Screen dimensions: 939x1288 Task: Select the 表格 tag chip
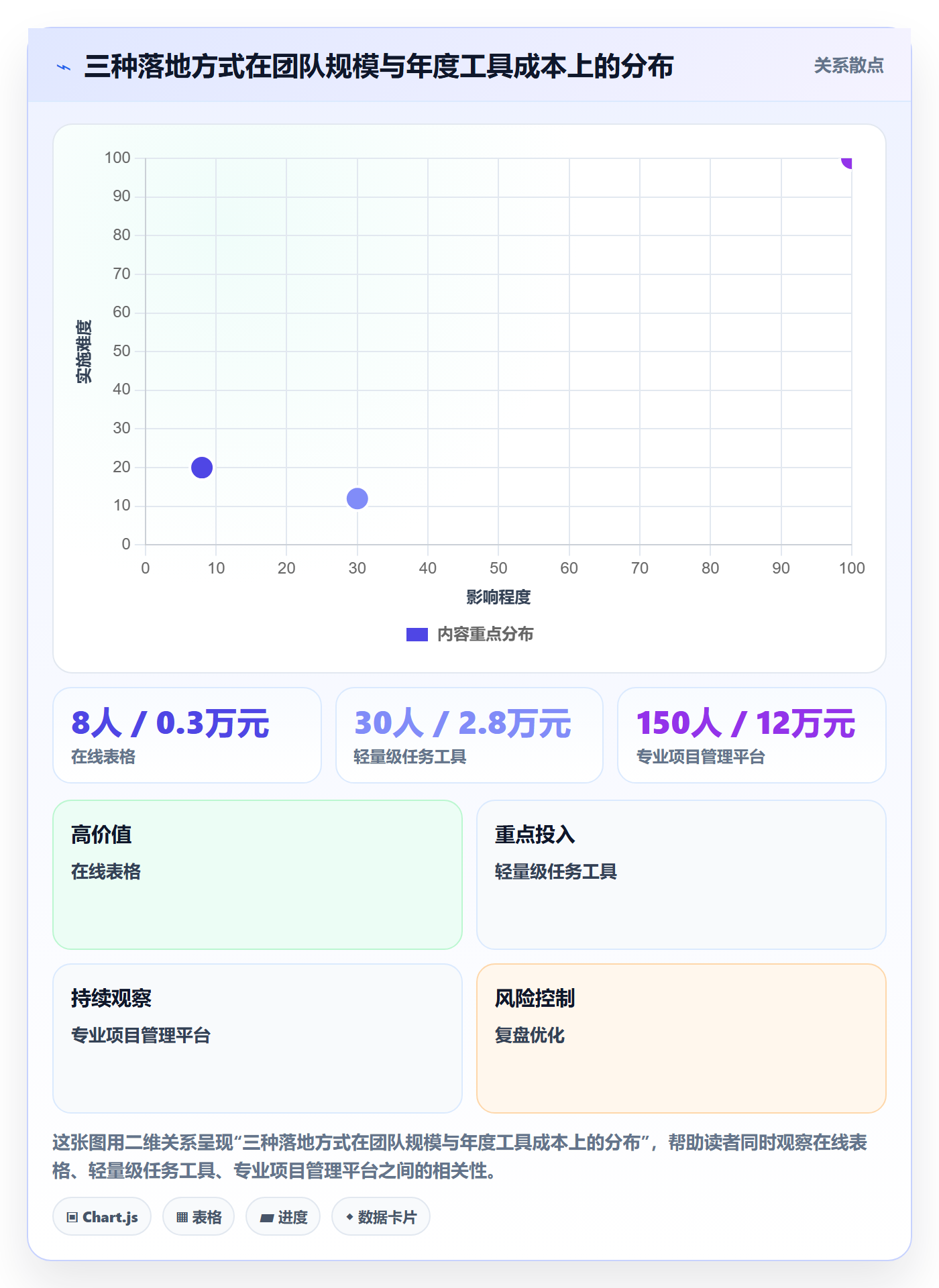(x=199, y=1217)
